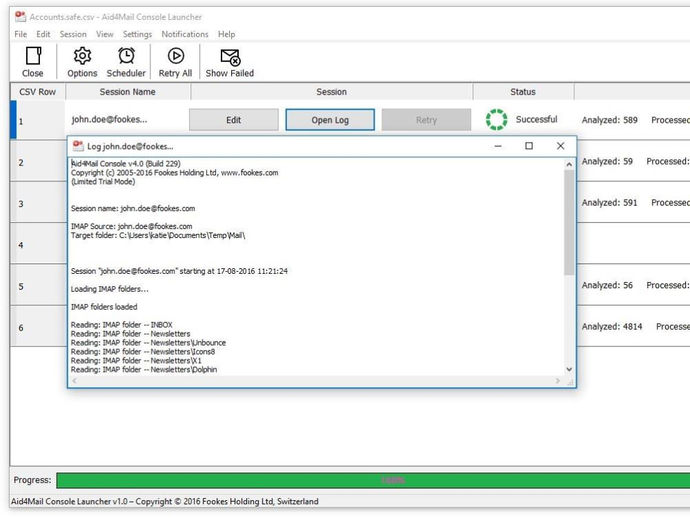Click the 'Analyzed: 589' value

pos(609,120)
